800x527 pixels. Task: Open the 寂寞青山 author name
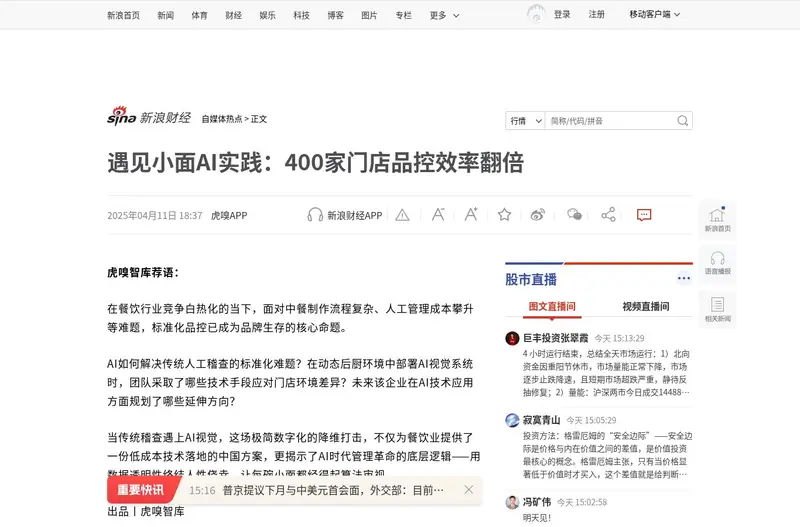pos(541,420)
